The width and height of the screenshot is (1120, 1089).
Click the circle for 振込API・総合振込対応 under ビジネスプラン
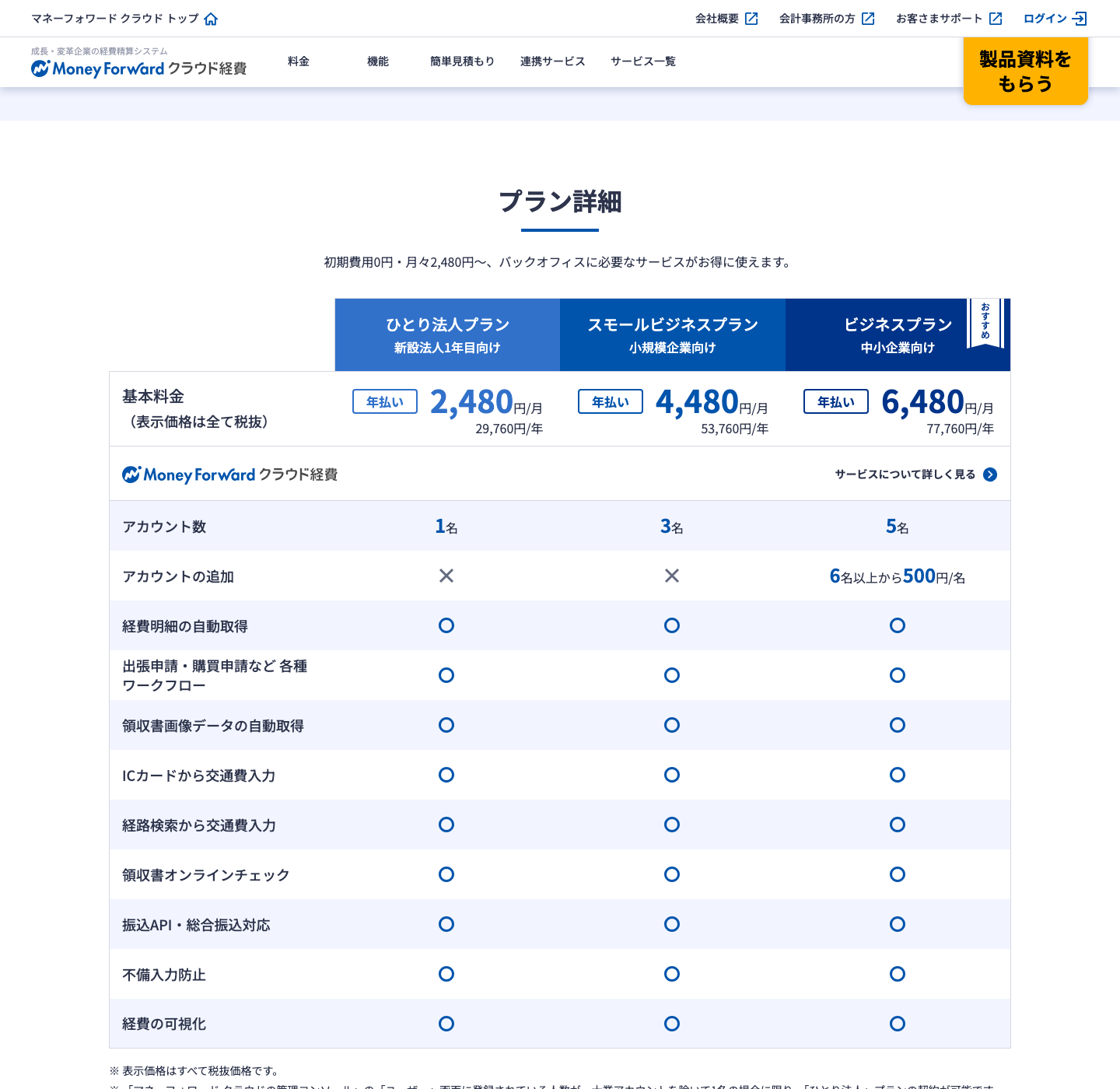pyautogui.click(x=898, y=924)
